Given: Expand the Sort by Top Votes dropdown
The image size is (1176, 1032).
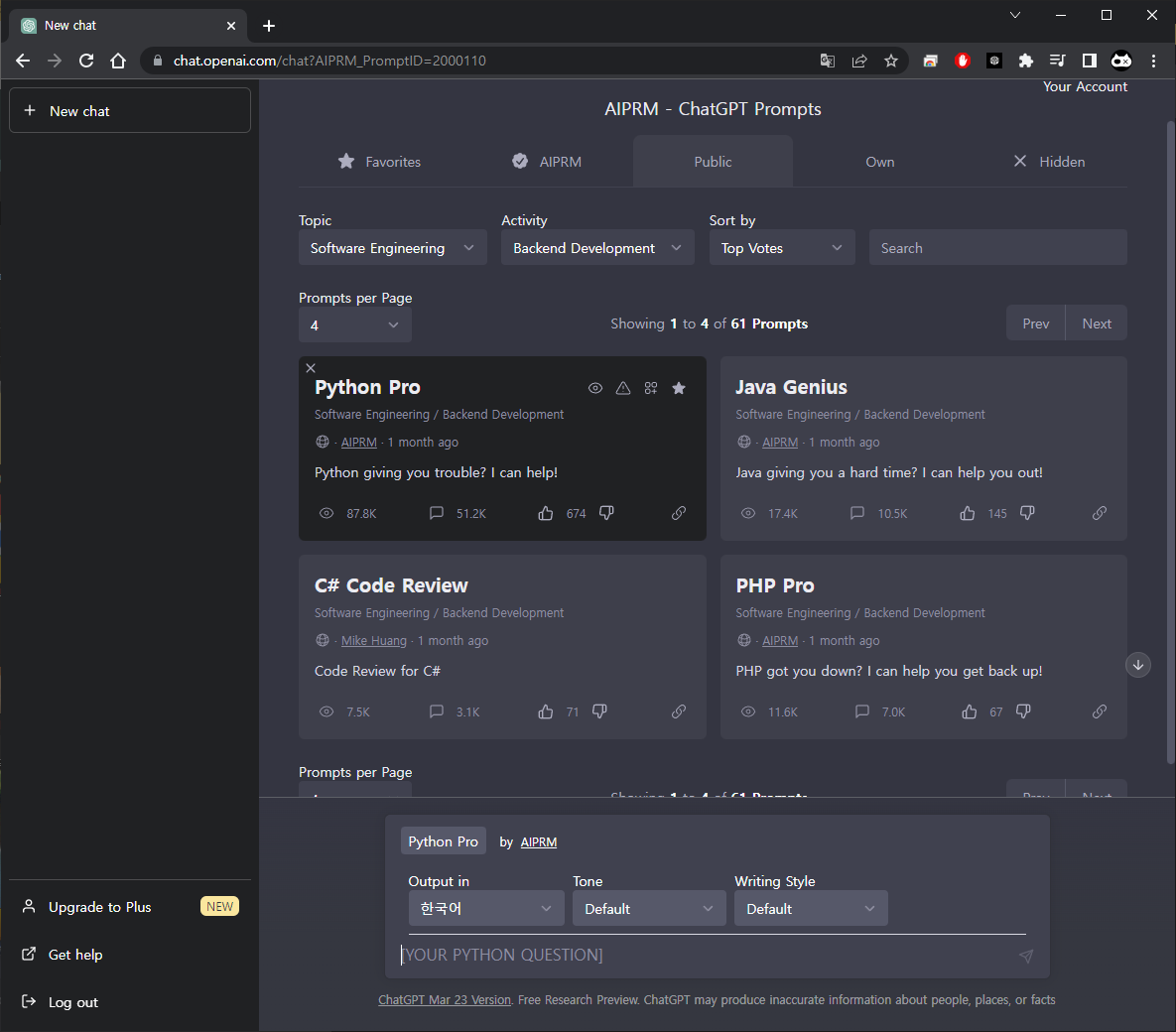Looking at the screenshot, I should 781,247.
